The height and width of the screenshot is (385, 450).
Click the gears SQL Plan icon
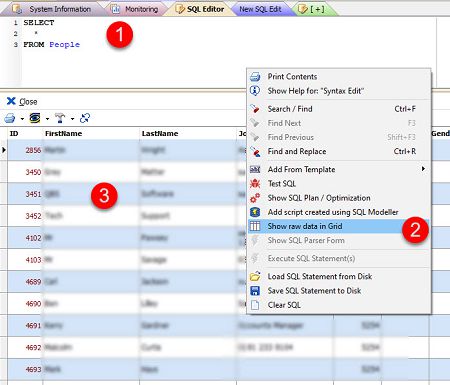(x=255, y=198)
